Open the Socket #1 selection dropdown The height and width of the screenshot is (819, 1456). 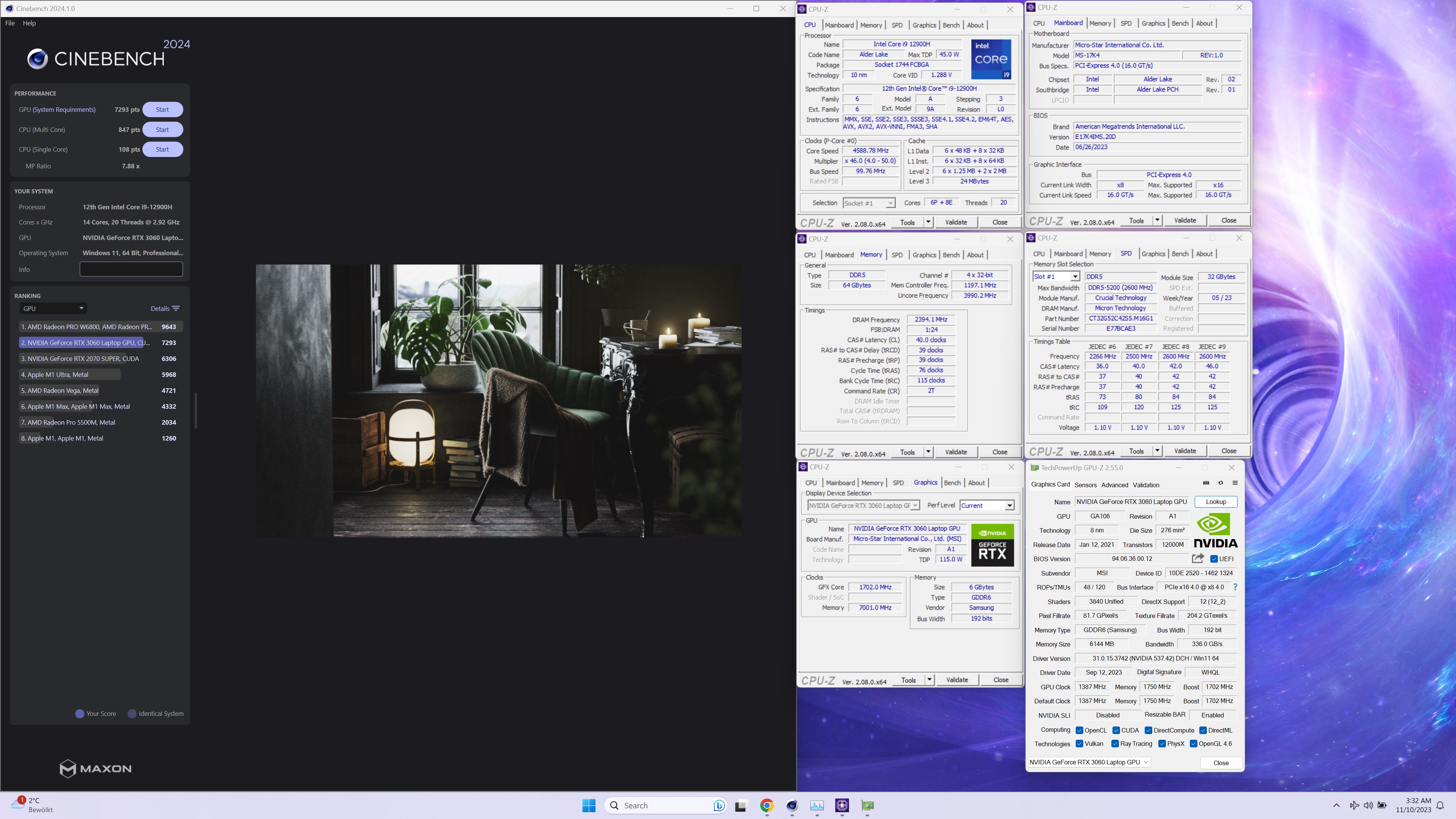point(869,203)
